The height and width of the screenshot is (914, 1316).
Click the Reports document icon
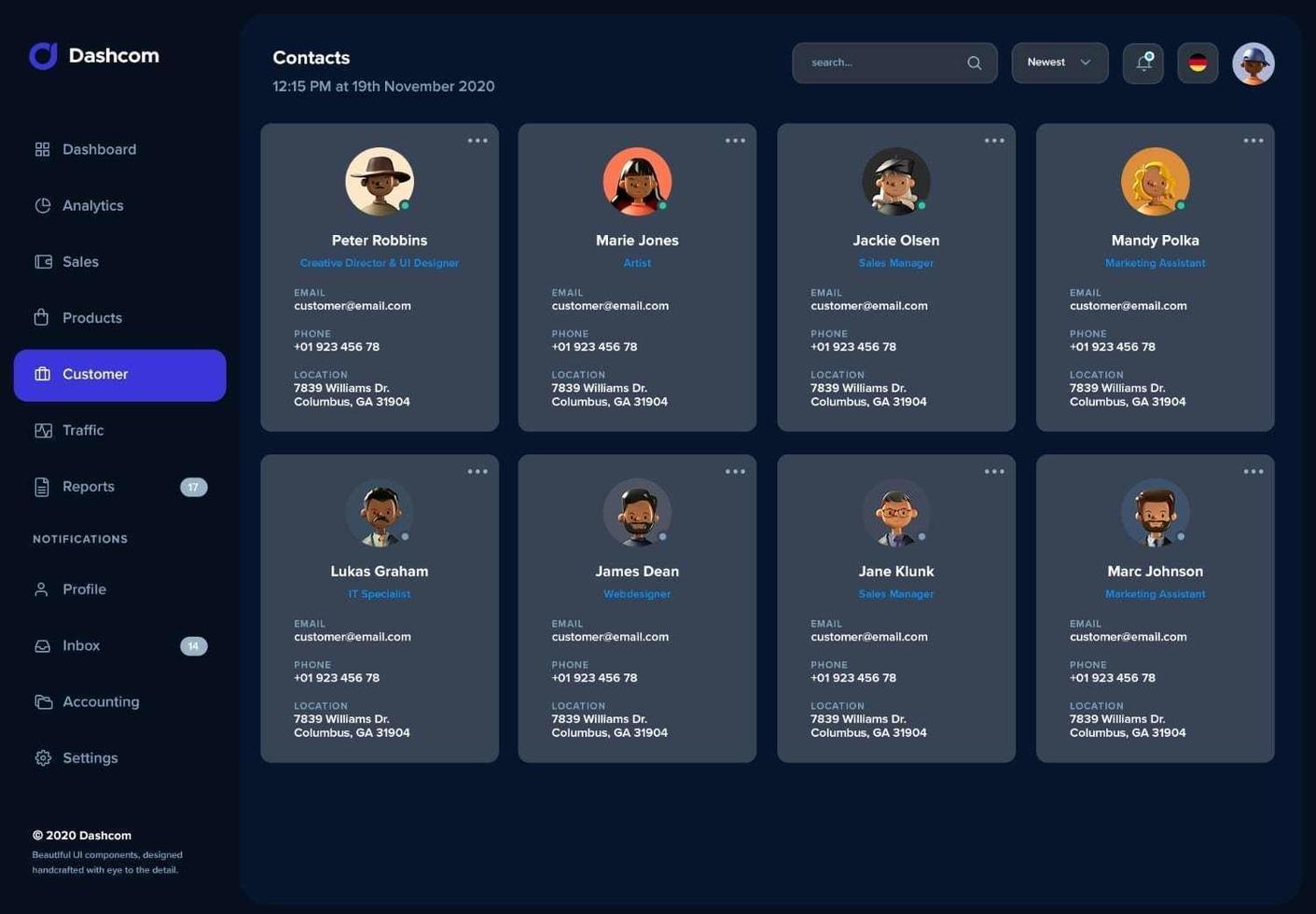point(41,487)
